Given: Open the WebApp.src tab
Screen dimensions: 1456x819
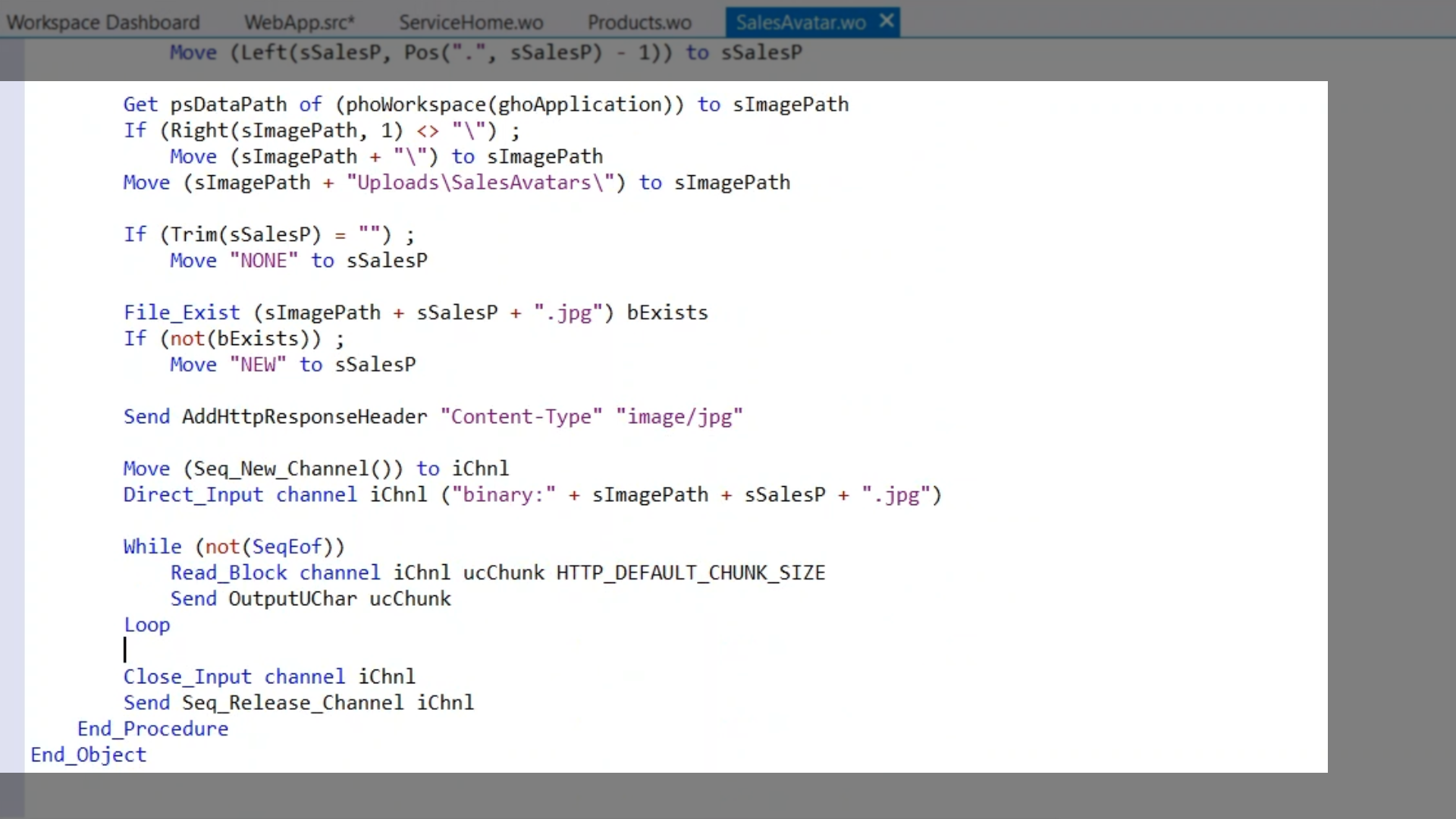Looking at the screenshot, I should pyautogui.click(x=299, y=22).
